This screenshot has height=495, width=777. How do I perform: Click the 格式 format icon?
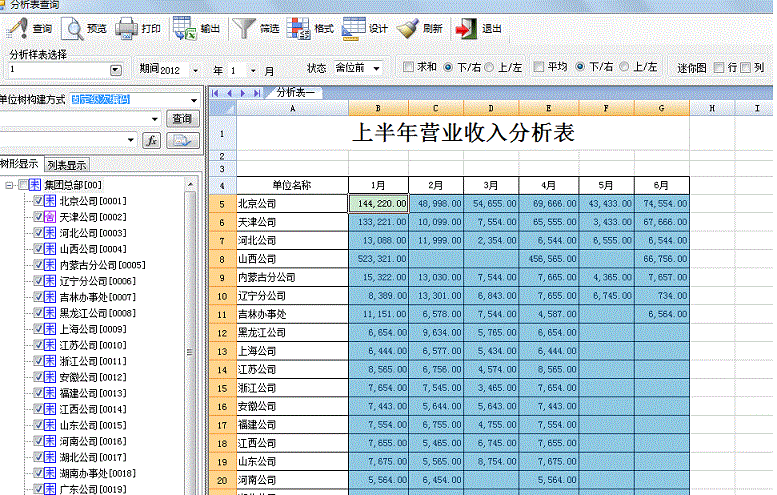pos(299,28)
